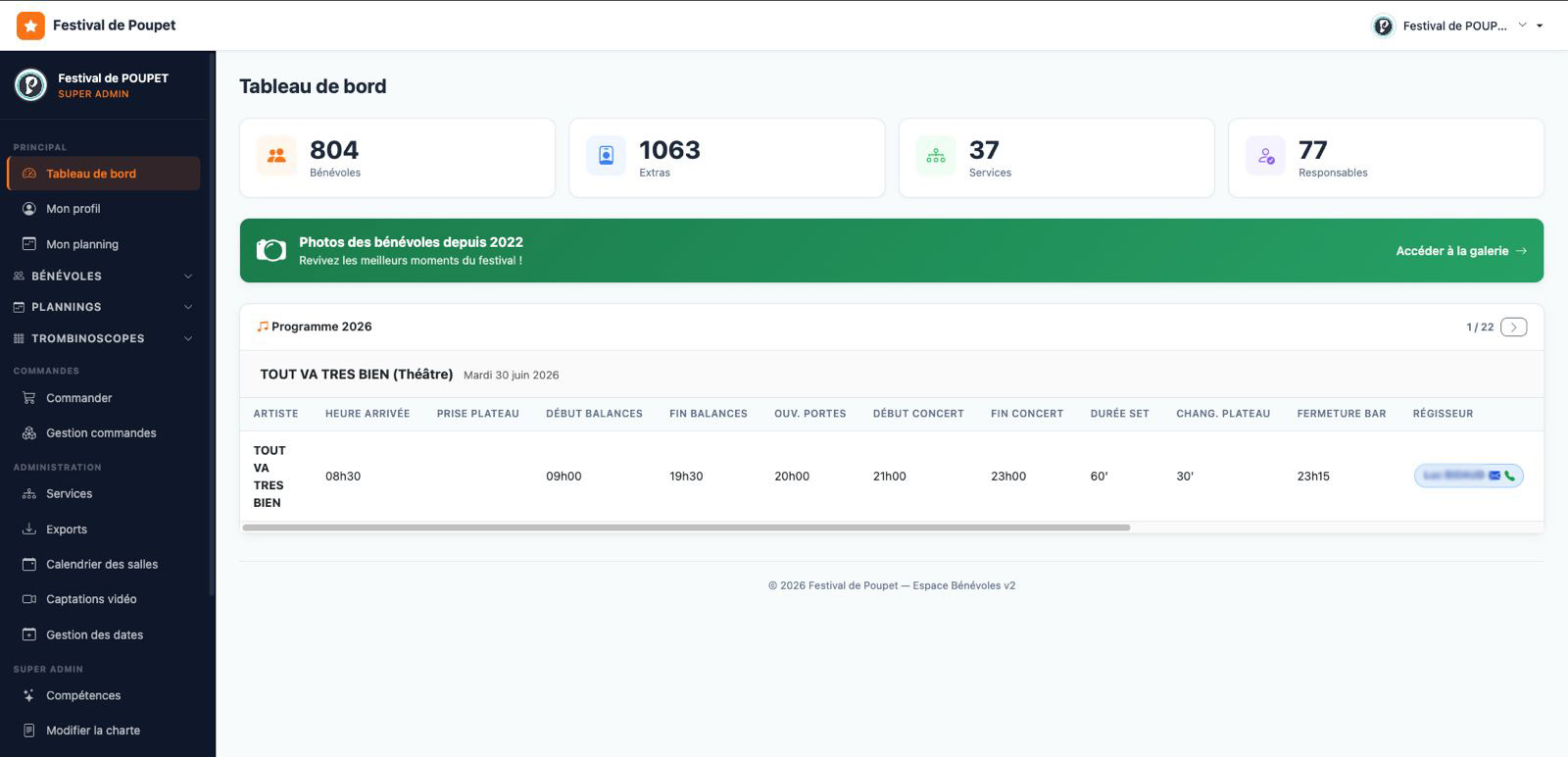Click the Commander shopping cart icon
The height and width of the screenshot is (757, 1568).
(29, 398)
